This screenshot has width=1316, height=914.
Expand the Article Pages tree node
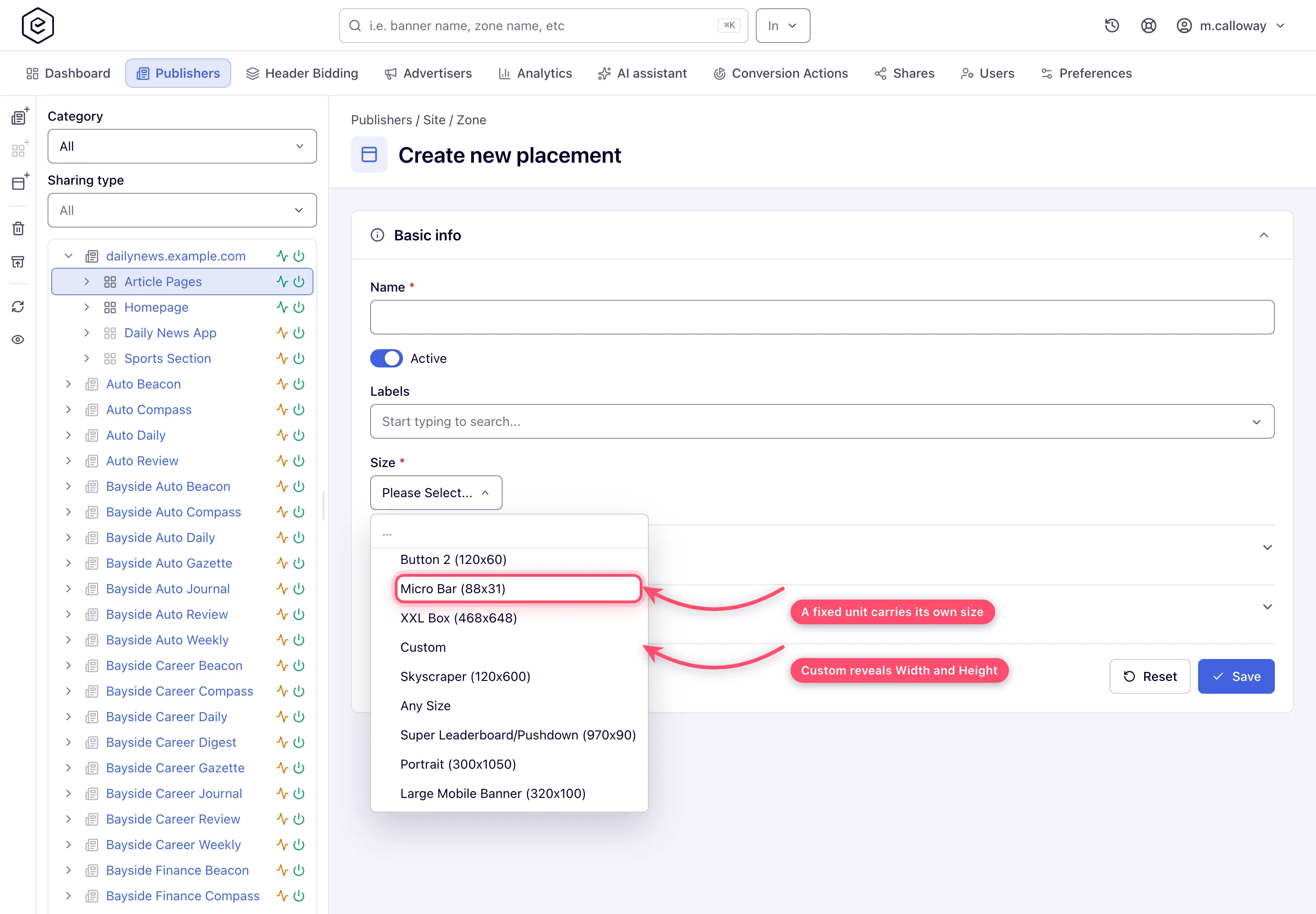(x=86, y=282)
